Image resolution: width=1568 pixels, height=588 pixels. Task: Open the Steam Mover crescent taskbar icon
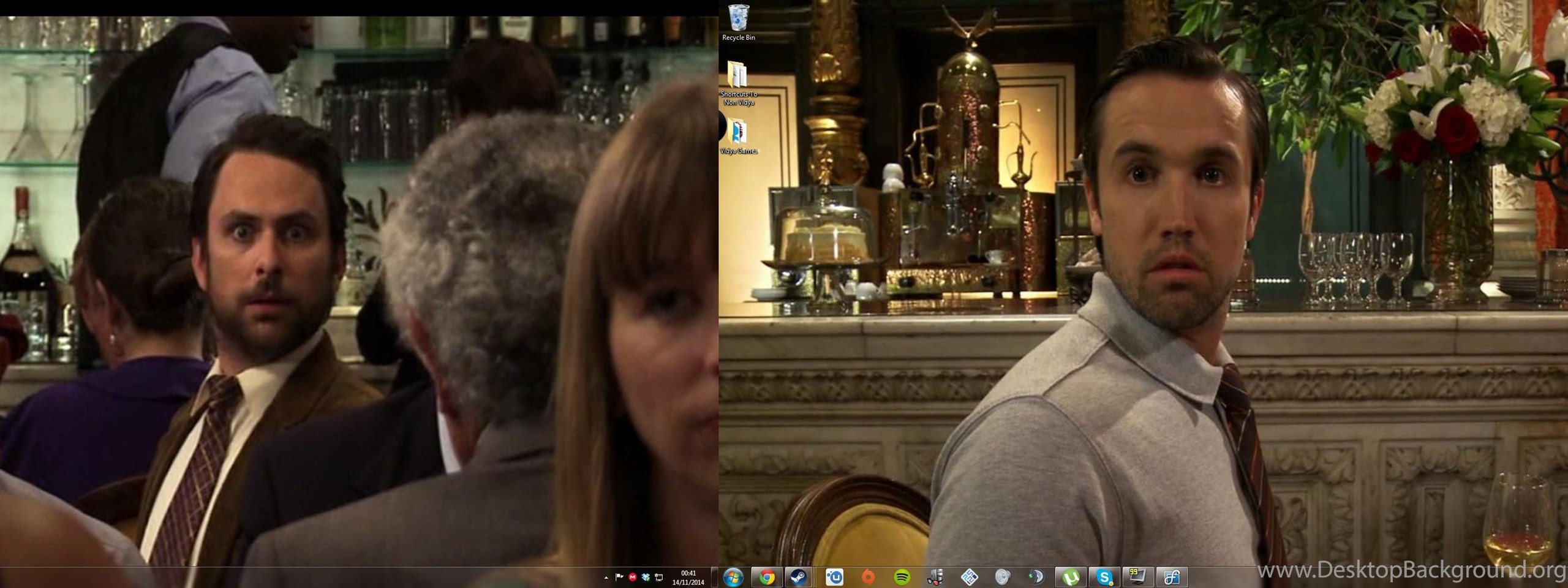coord(1036,577)
